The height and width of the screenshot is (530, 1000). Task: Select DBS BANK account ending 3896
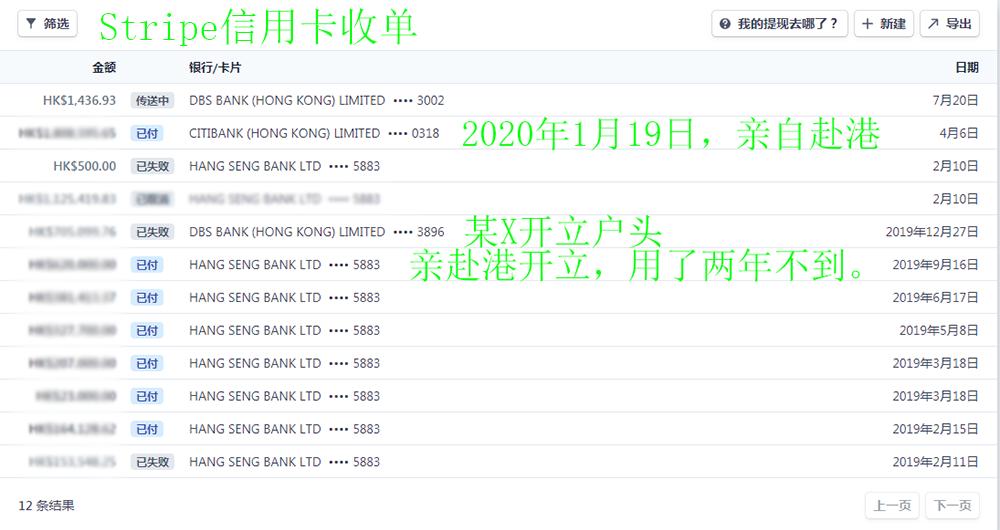coord(316,232)
